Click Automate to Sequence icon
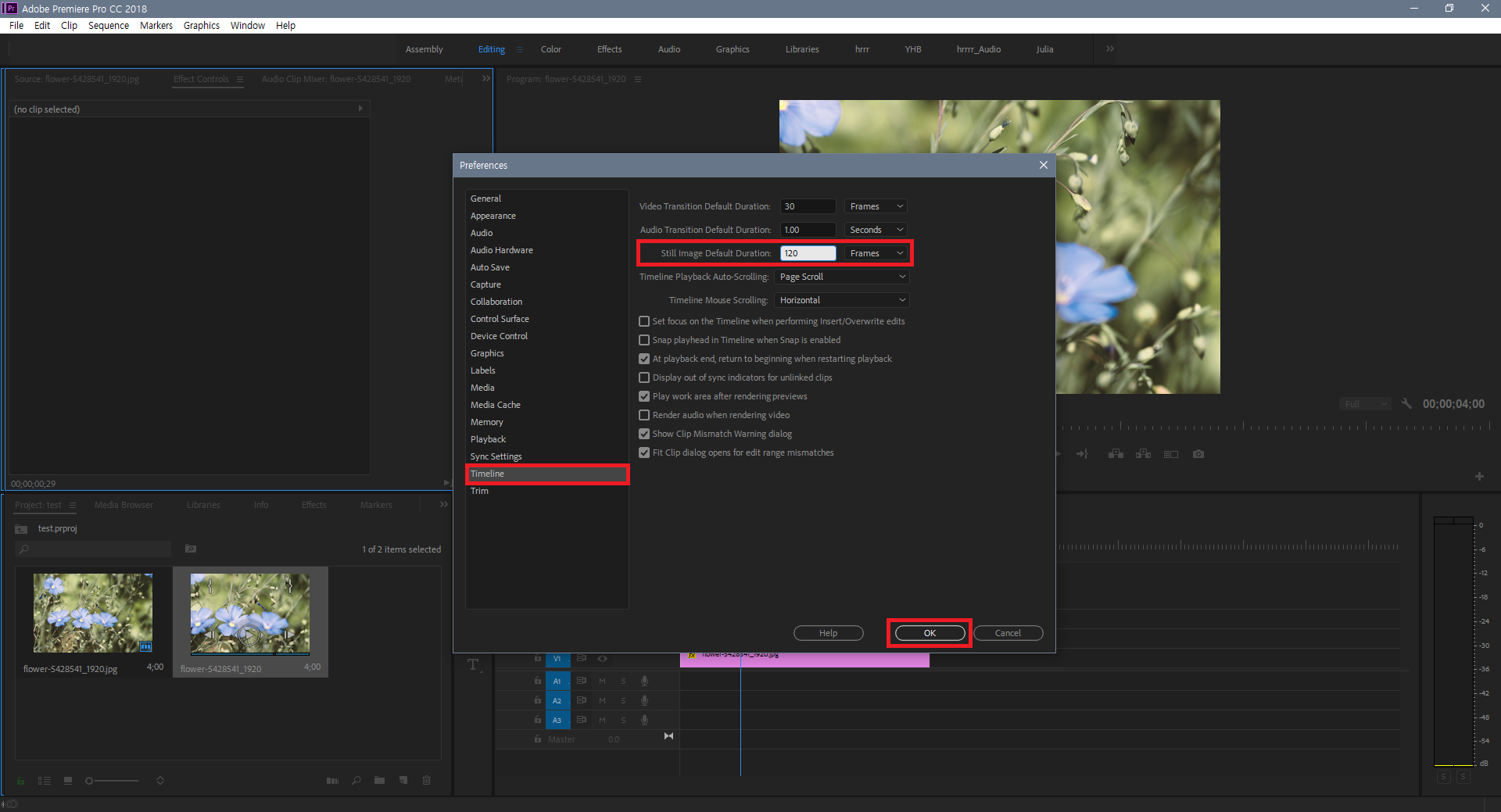 pyautogui.click(x=332, y=781)
